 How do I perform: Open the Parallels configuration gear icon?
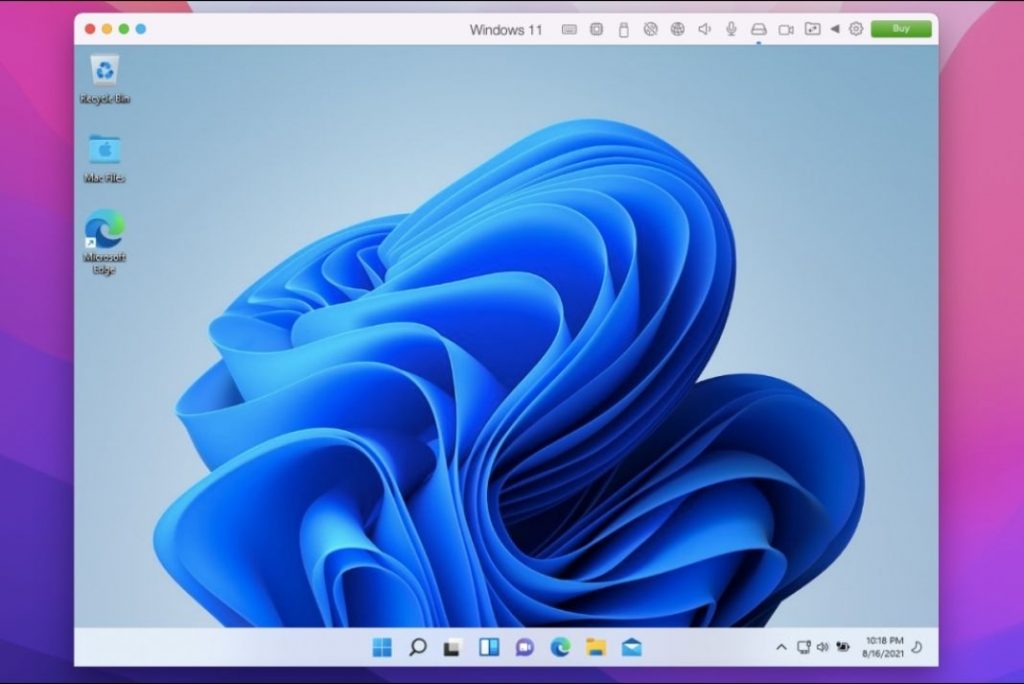(856, 30)
